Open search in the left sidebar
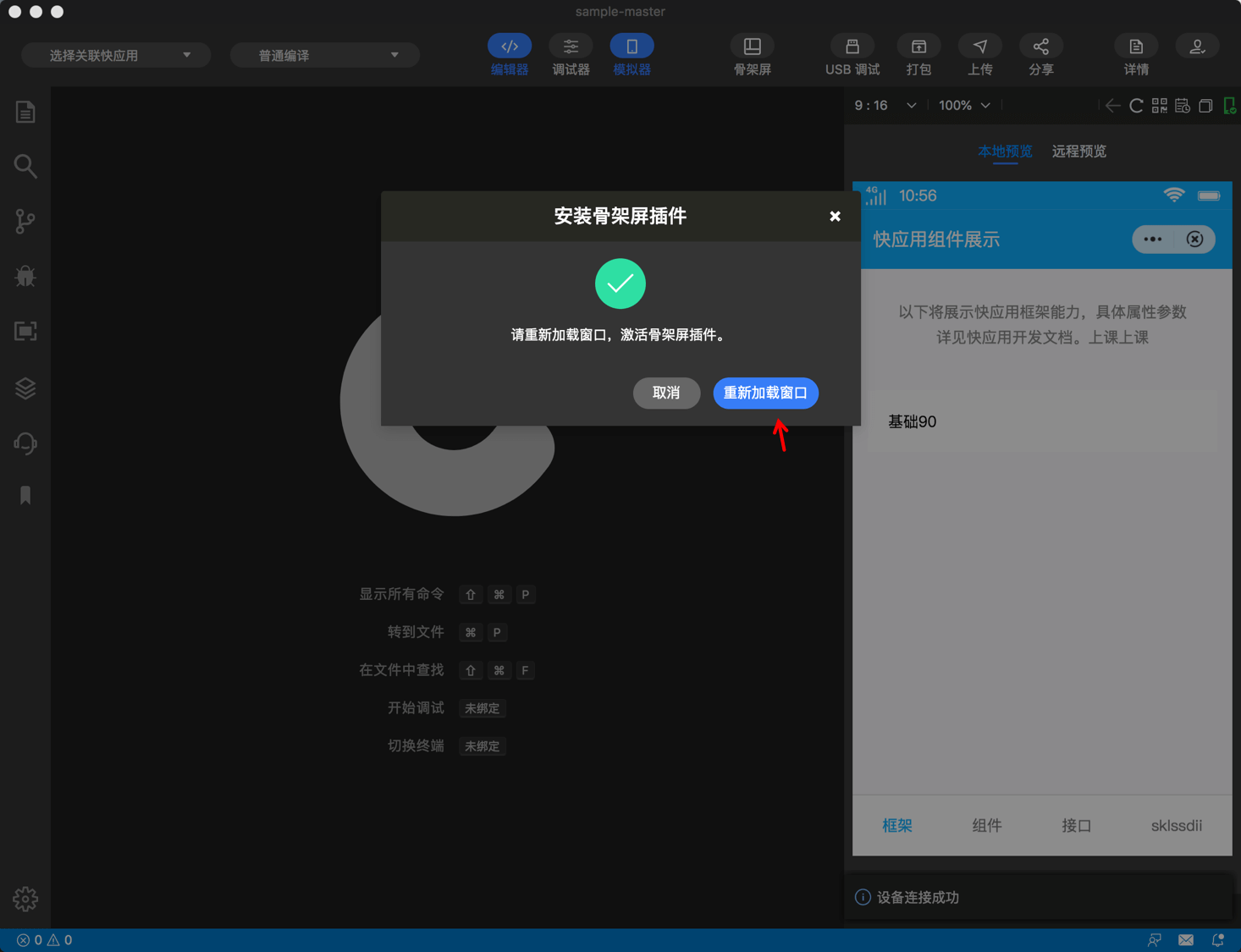The width and height of the screenshot is (1241, 952). [x=25, y=166]
